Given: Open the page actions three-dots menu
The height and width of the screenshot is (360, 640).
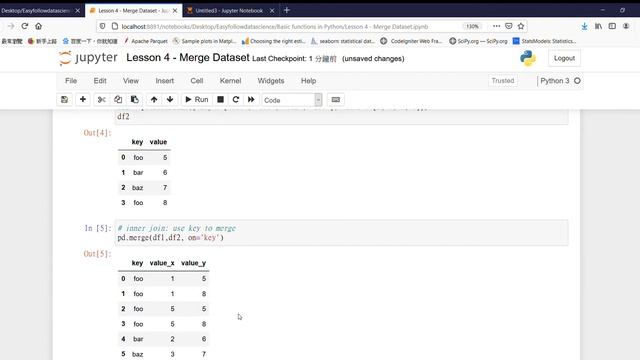Looking at the screenshot, I should (496, 26).
